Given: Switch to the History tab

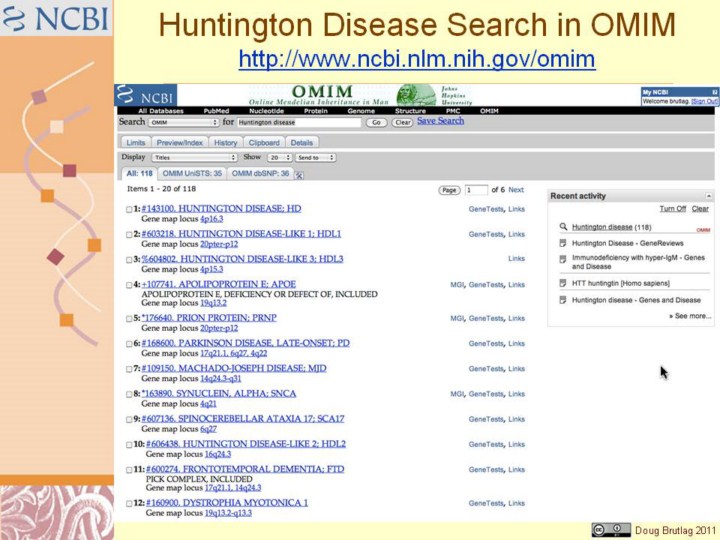Looking at the screenshot, I should [x=225, y=143].
